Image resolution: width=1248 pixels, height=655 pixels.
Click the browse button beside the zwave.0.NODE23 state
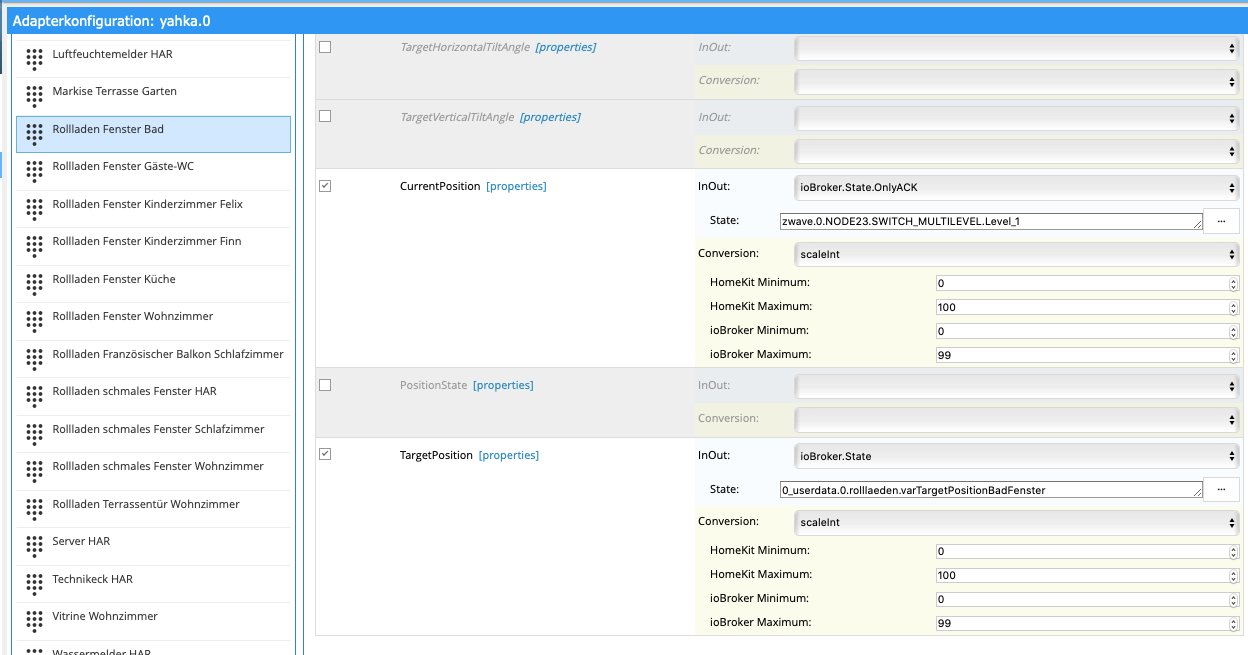click(1221, 221)
